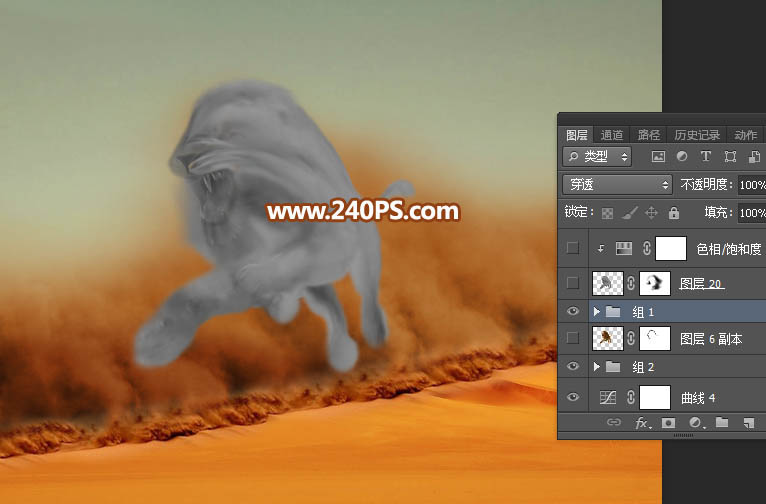Click mask link chain on 色相/饱和度 layer
Image resolution: width=766 pixels, height=504 pixels.
point(647,249)
